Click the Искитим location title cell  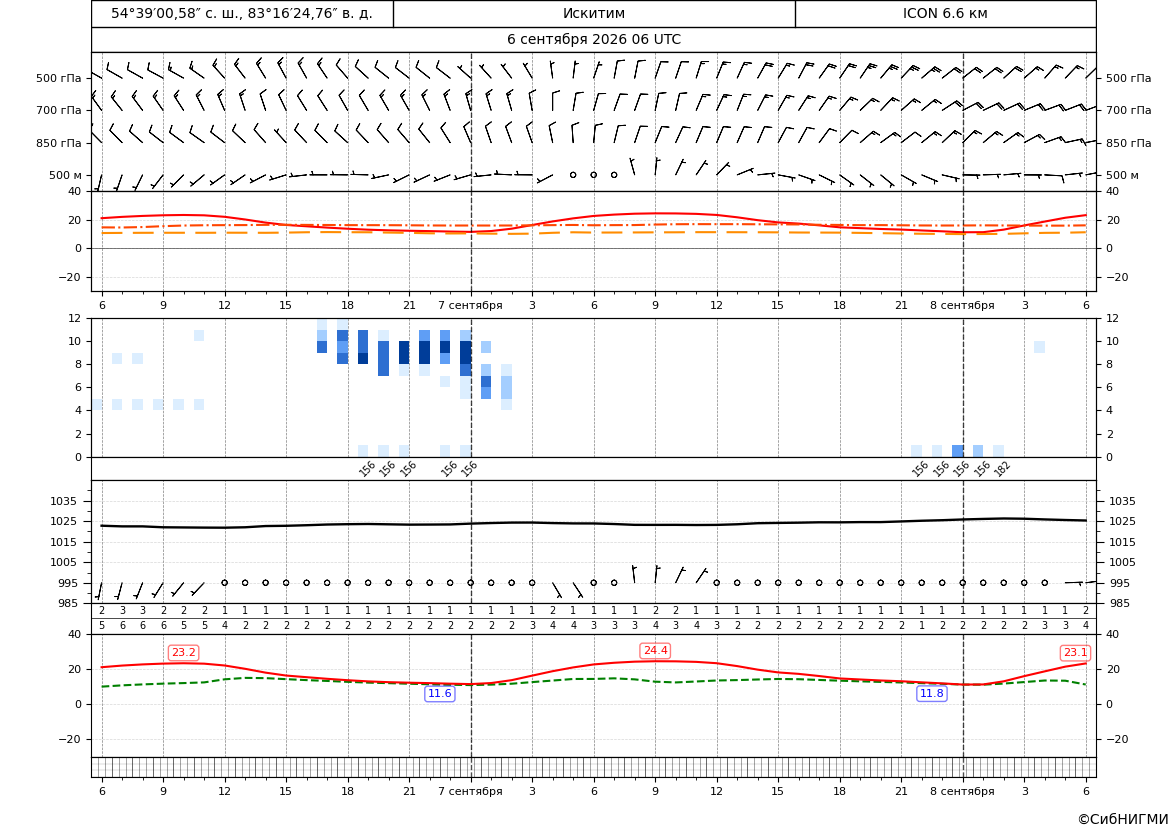pyautogui.click(x=594, y=13)
